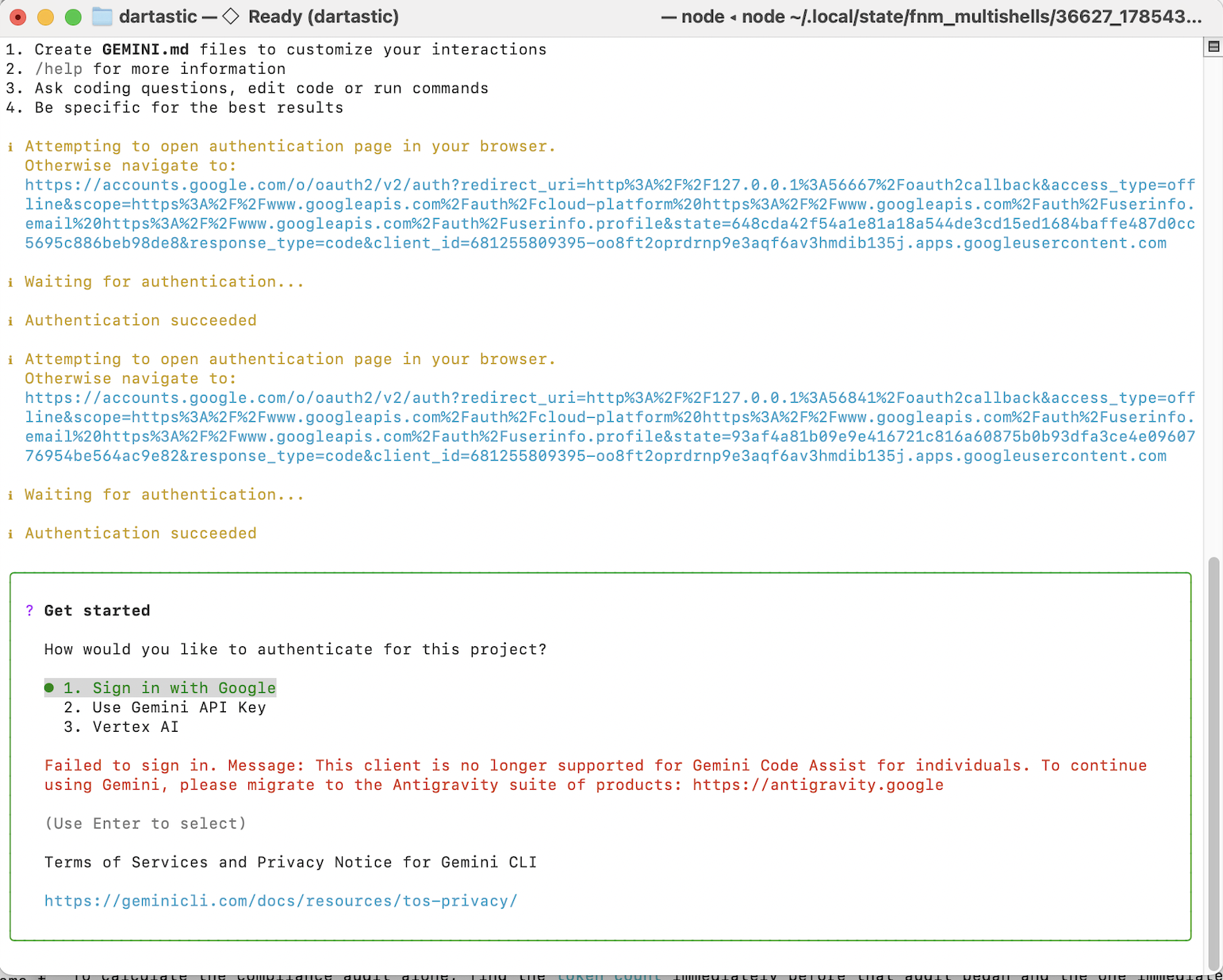Click 'Be specific for the best results' tip
1223x980 pixels.
189,108
